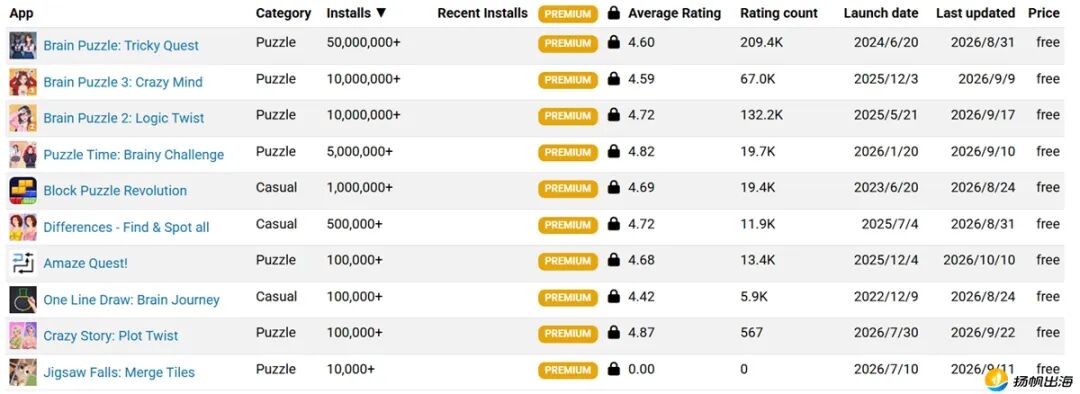Click PREMIUM badge in Block Puzzle Revolution row
Viewport: 1080px width, 394px height.
point(568,188)
